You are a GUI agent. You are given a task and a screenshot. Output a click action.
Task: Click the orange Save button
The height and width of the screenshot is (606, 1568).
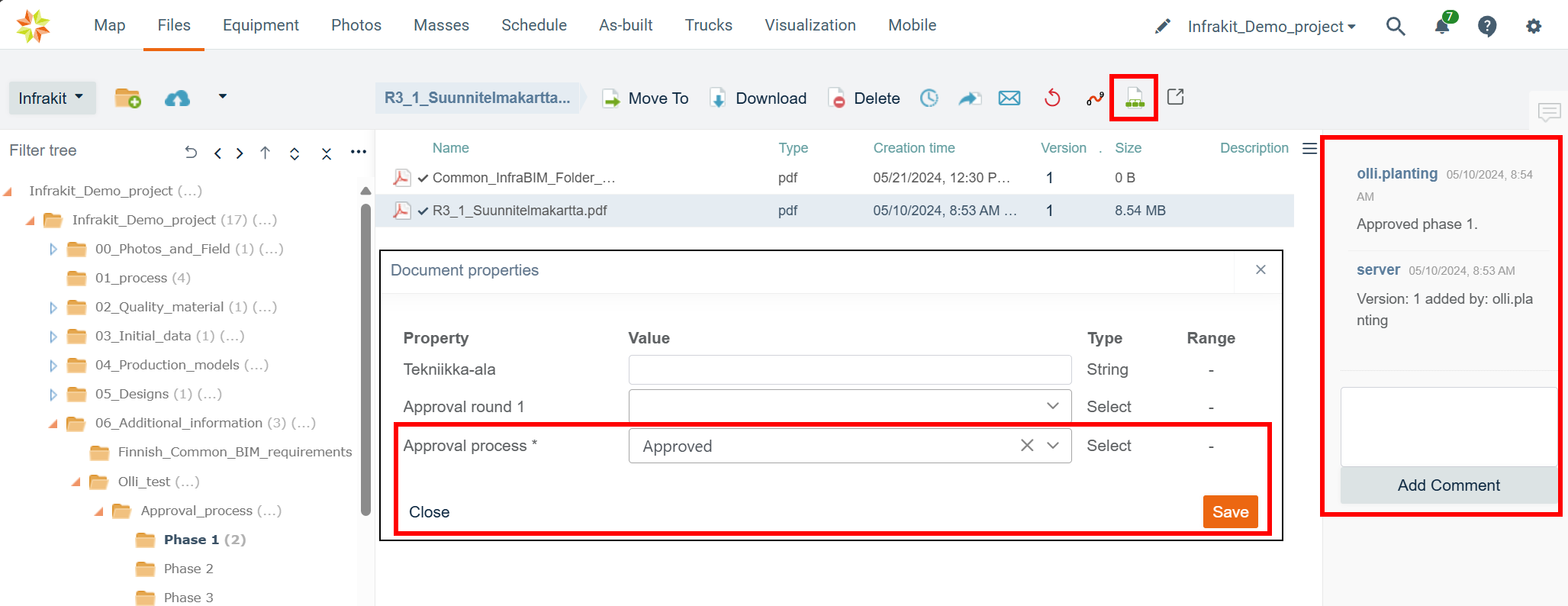tap(1230, 512)
